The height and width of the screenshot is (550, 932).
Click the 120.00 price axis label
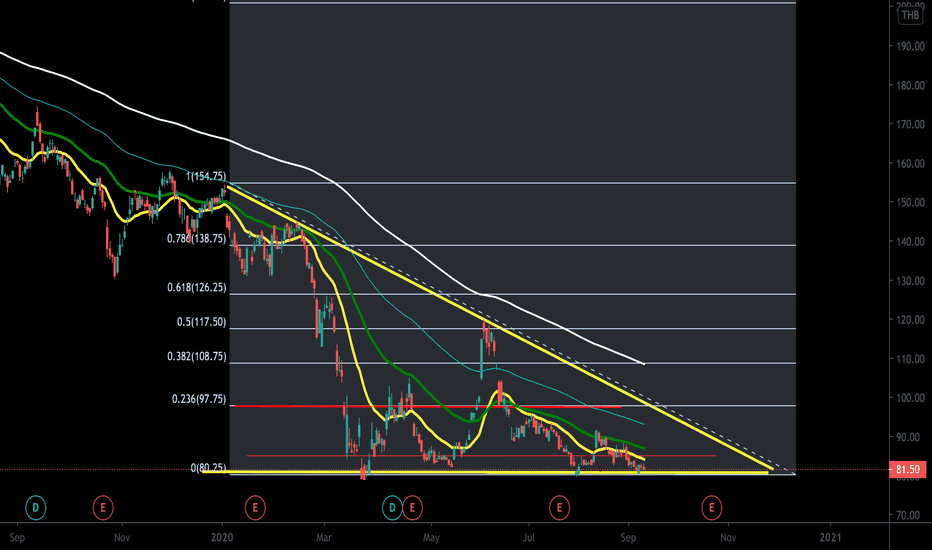(x=911, y=320)
